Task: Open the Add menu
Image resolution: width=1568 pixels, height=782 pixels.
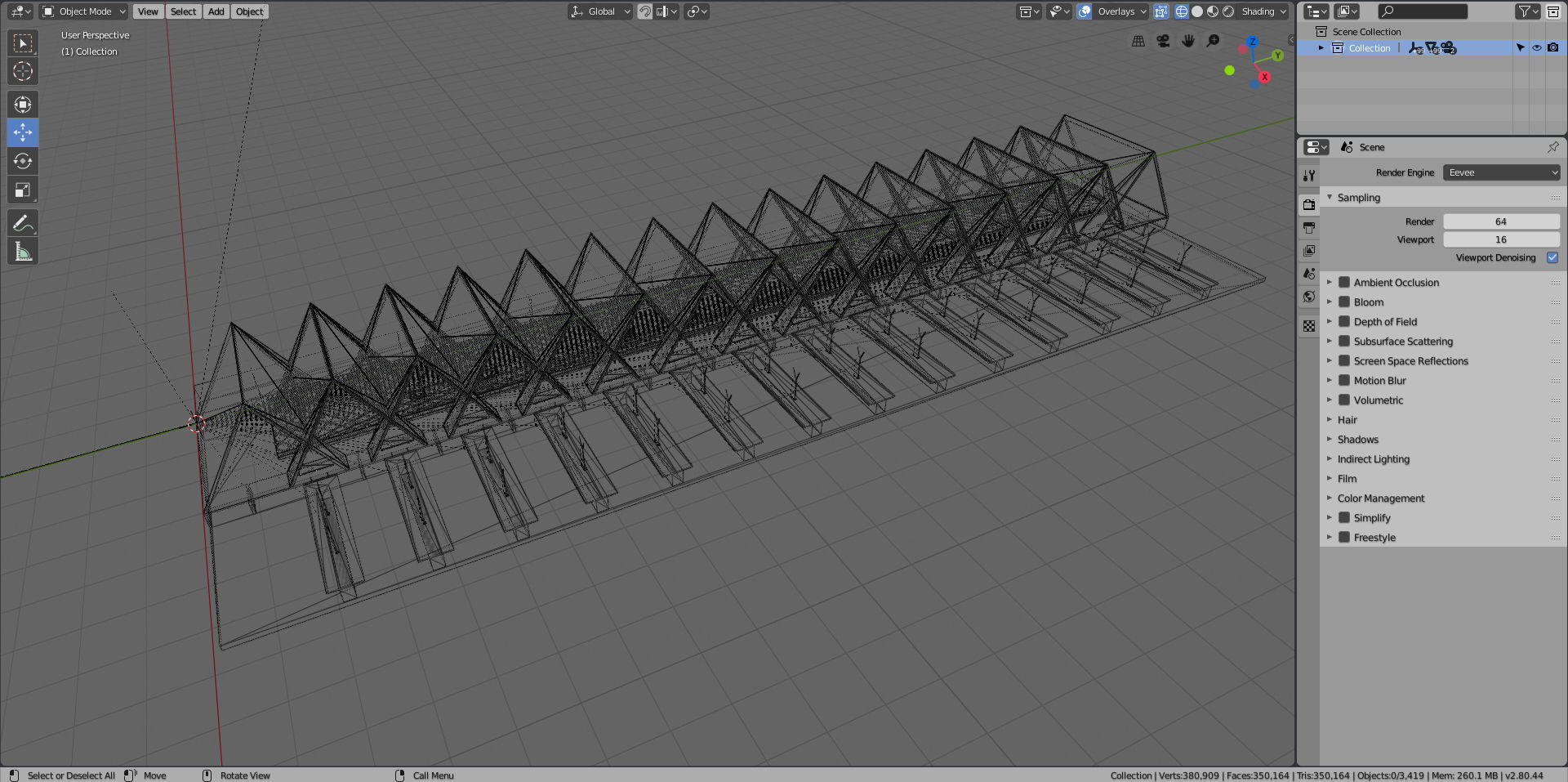Action: (x=216, y=11)
